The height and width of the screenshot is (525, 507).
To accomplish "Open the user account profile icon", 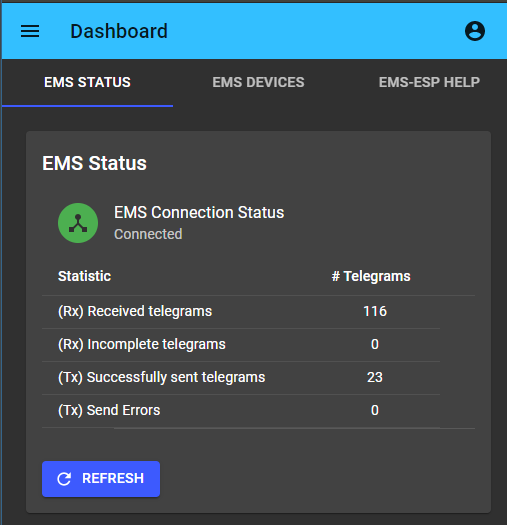I will [475, 31].
